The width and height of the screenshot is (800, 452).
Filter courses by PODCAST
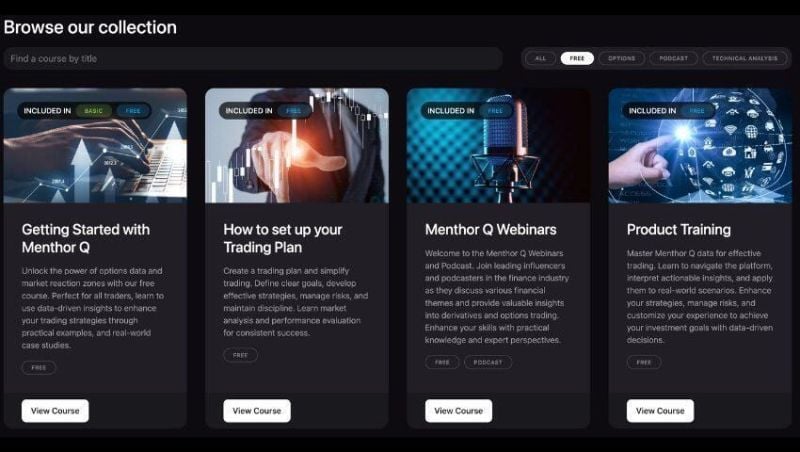tap(673, 58)
